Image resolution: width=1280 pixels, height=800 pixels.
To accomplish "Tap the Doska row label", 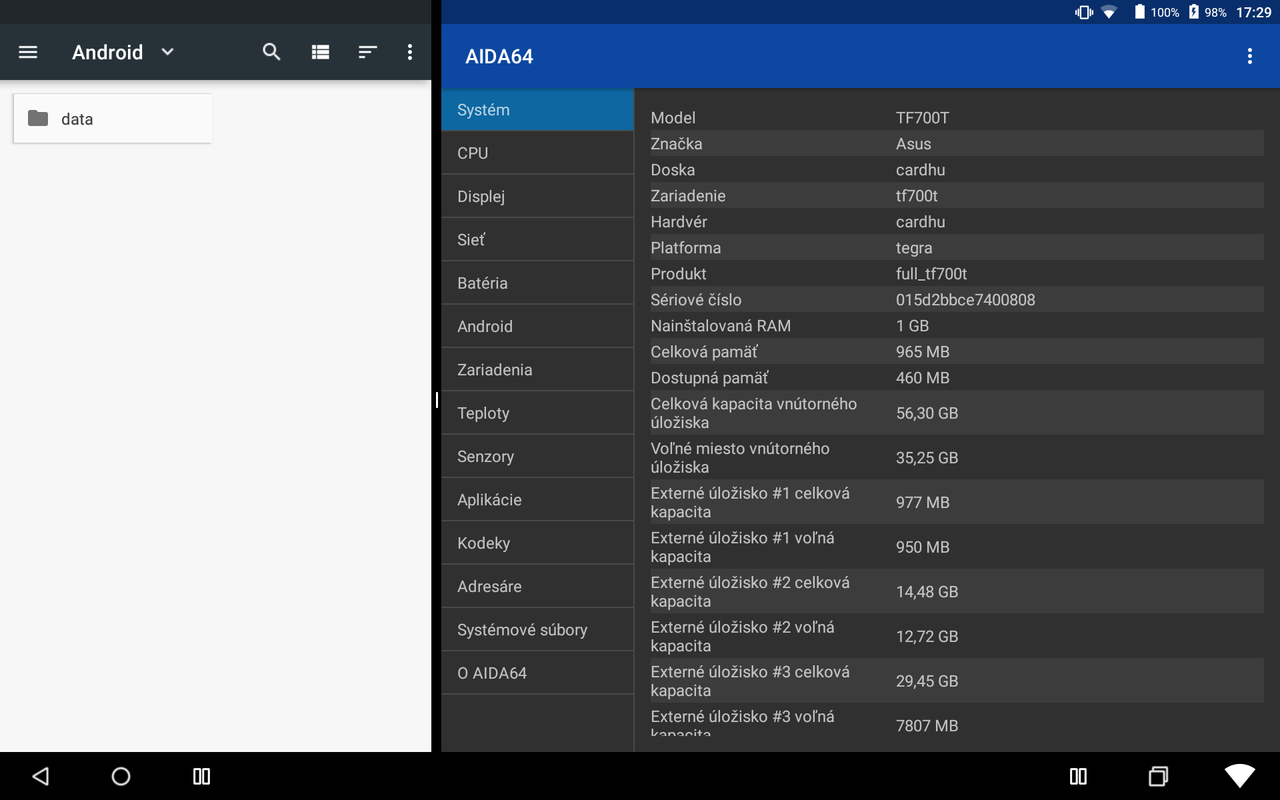I will [672, 170].
